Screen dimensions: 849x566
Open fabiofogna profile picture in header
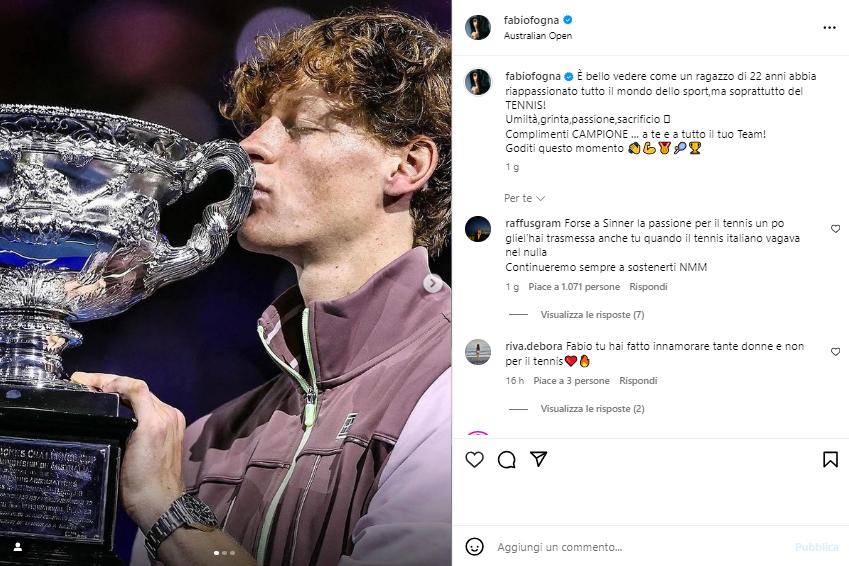pos(478,27)
